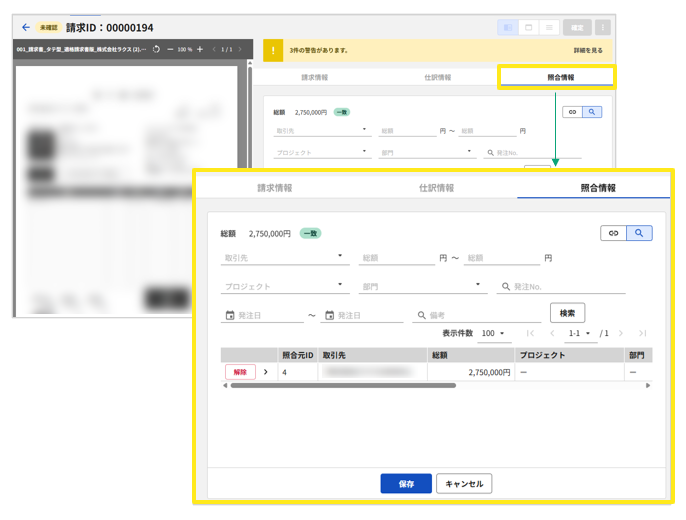Switch to the single pane layout icon
Viewport: 686px width, 520px height.
[x=528, y=28]
